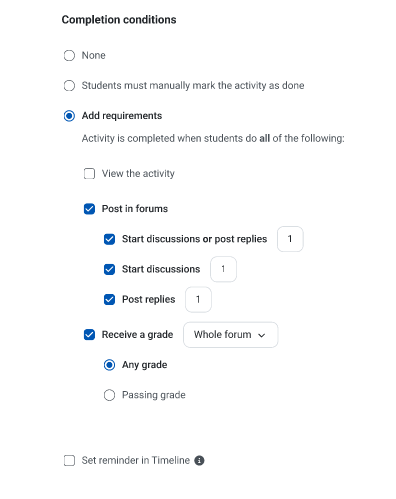Screen dimensions: 396x499
Task: Check the Set reminder in Timeline checkbox
Action: pyautogui.click(x=69, y=461)
